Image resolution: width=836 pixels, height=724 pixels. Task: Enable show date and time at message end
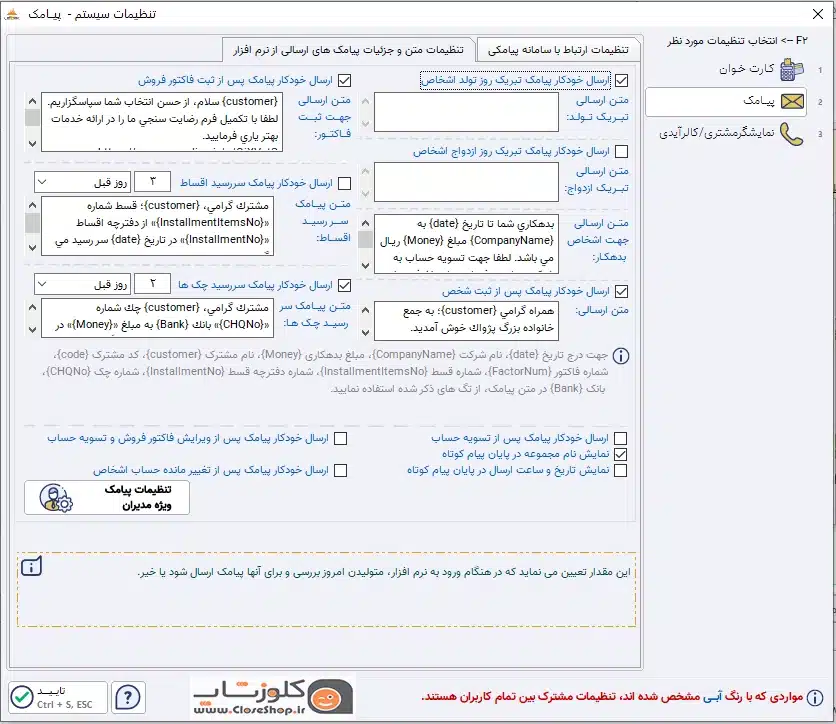click(620, 470)
